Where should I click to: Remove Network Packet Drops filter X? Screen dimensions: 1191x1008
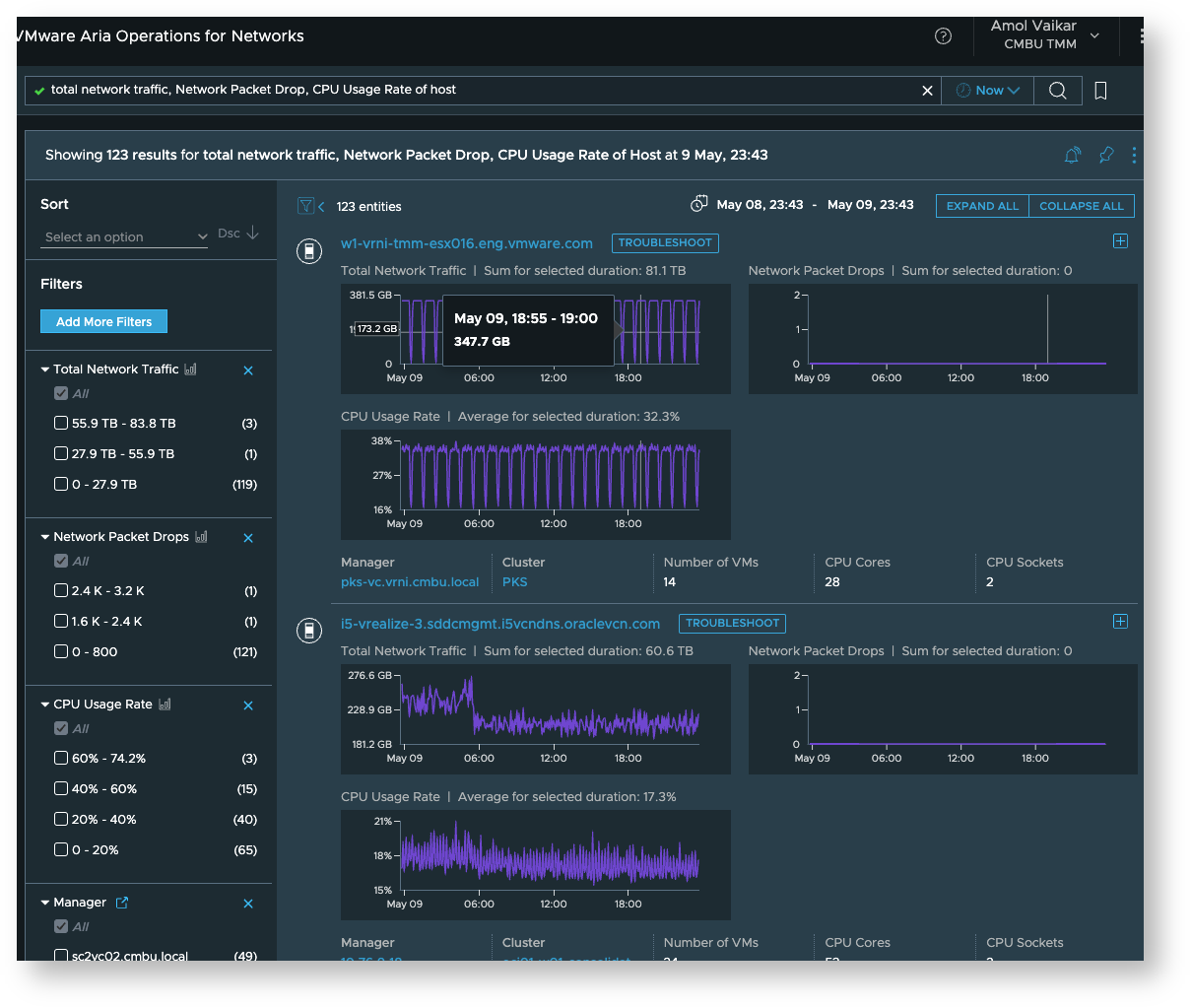coord(248,538)
